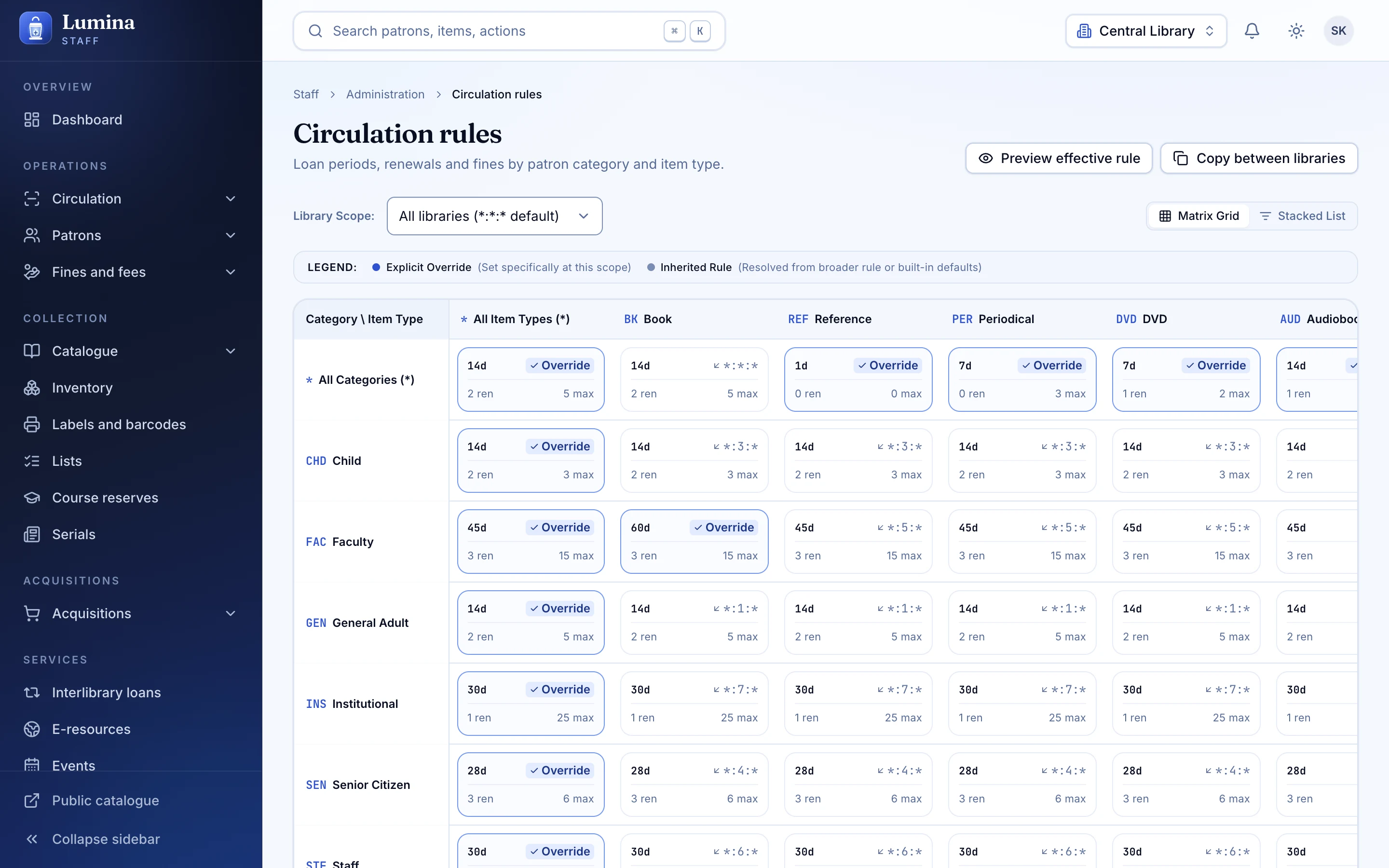Expand Acquisitions menu
This screenshot has height=868, width=1389.
pos(131,613)
